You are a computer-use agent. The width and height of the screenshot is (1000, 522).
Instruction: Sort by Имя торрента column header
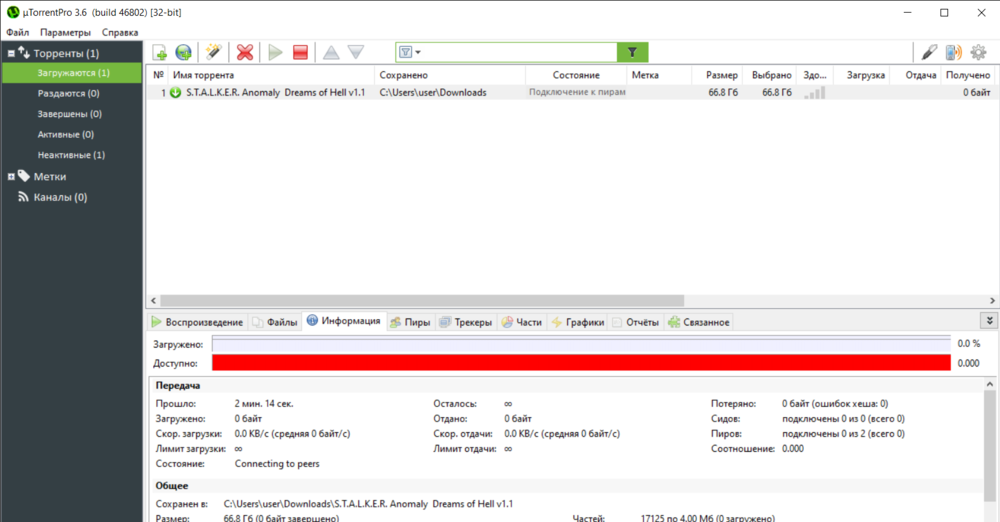point(272,75)
